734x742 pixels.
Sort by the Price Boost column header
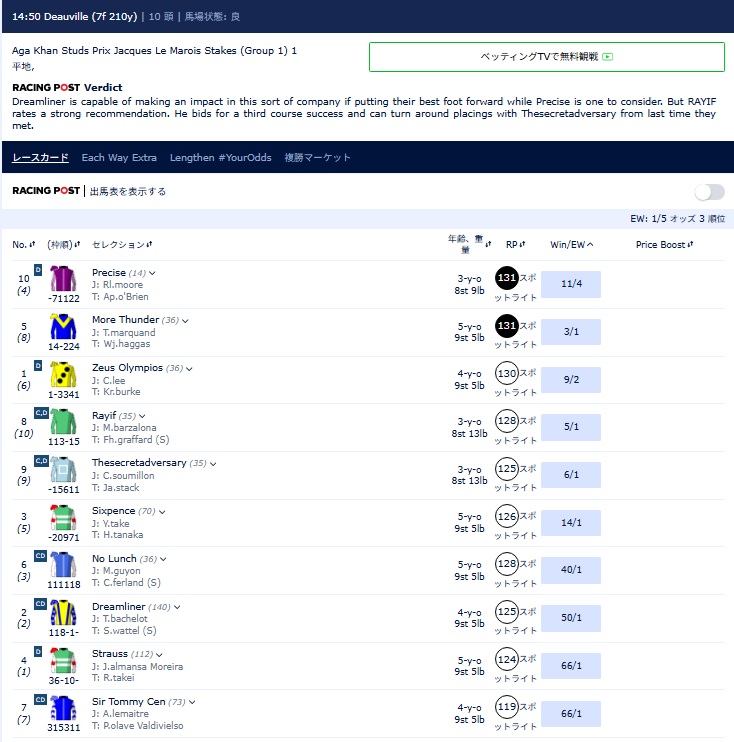pos(664,245)
